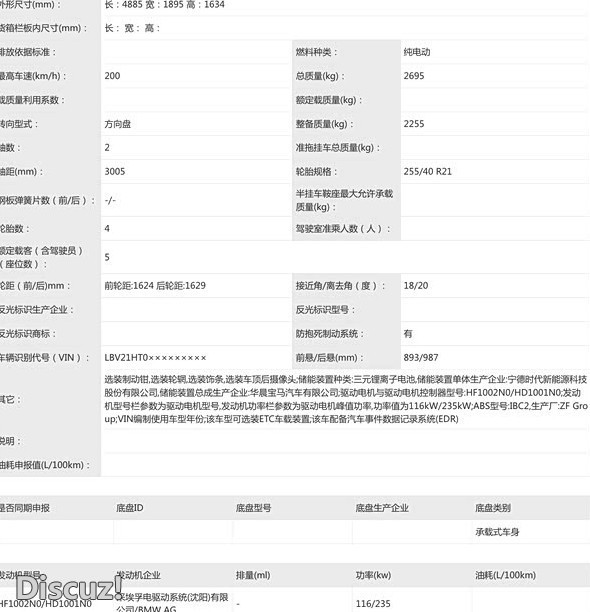
Task: Select the 防抱死制动系统 label
Action: (329, 334)
